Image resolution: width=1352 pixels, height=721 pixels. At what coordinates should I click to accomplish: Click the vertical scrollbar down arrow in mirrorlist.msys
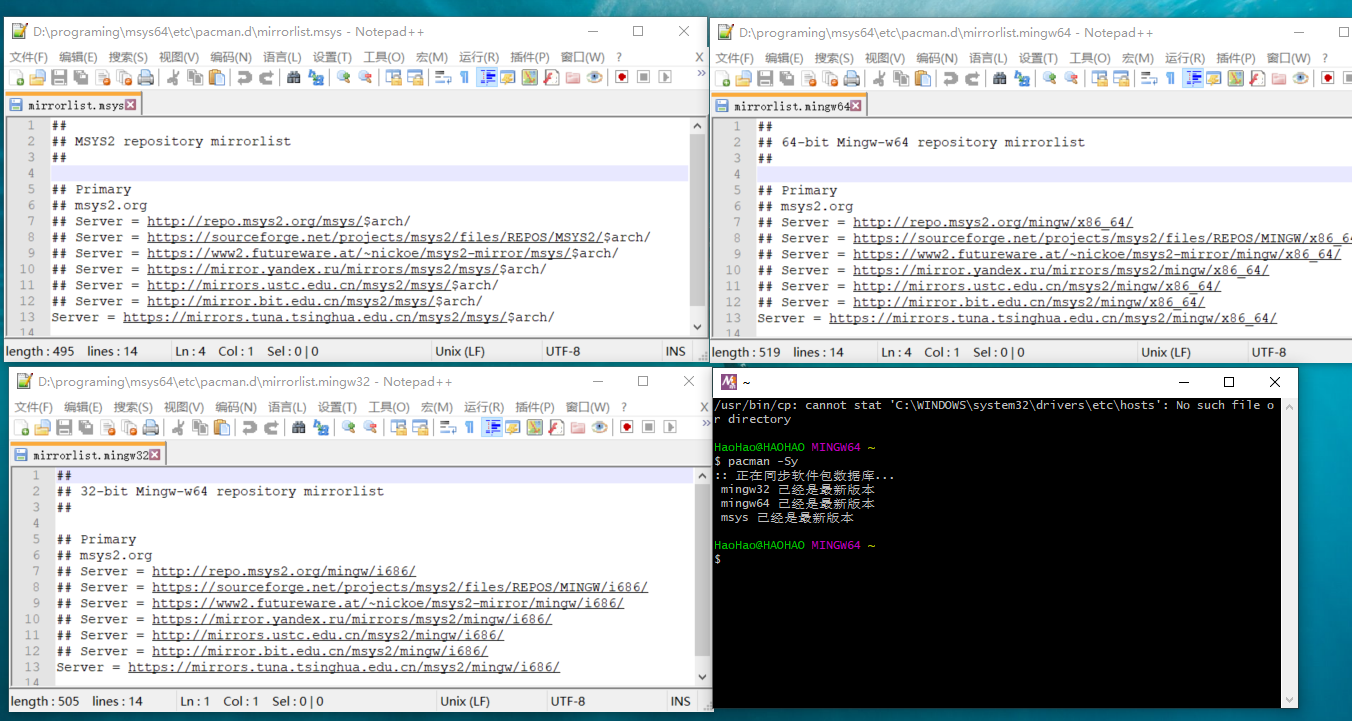[697, 326]
